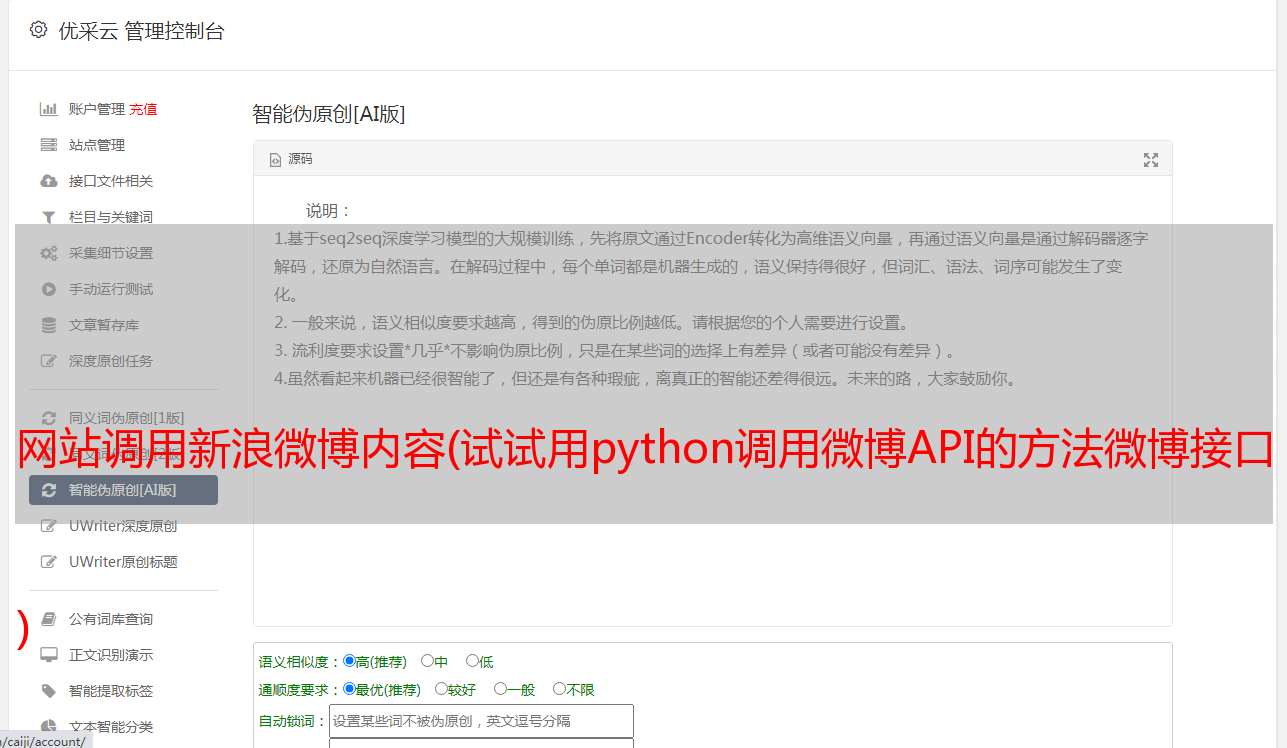Screen dimensions: 1287x748
Task: Select 不限 for 通顺度要求
Action: click(x=559, y=689)
